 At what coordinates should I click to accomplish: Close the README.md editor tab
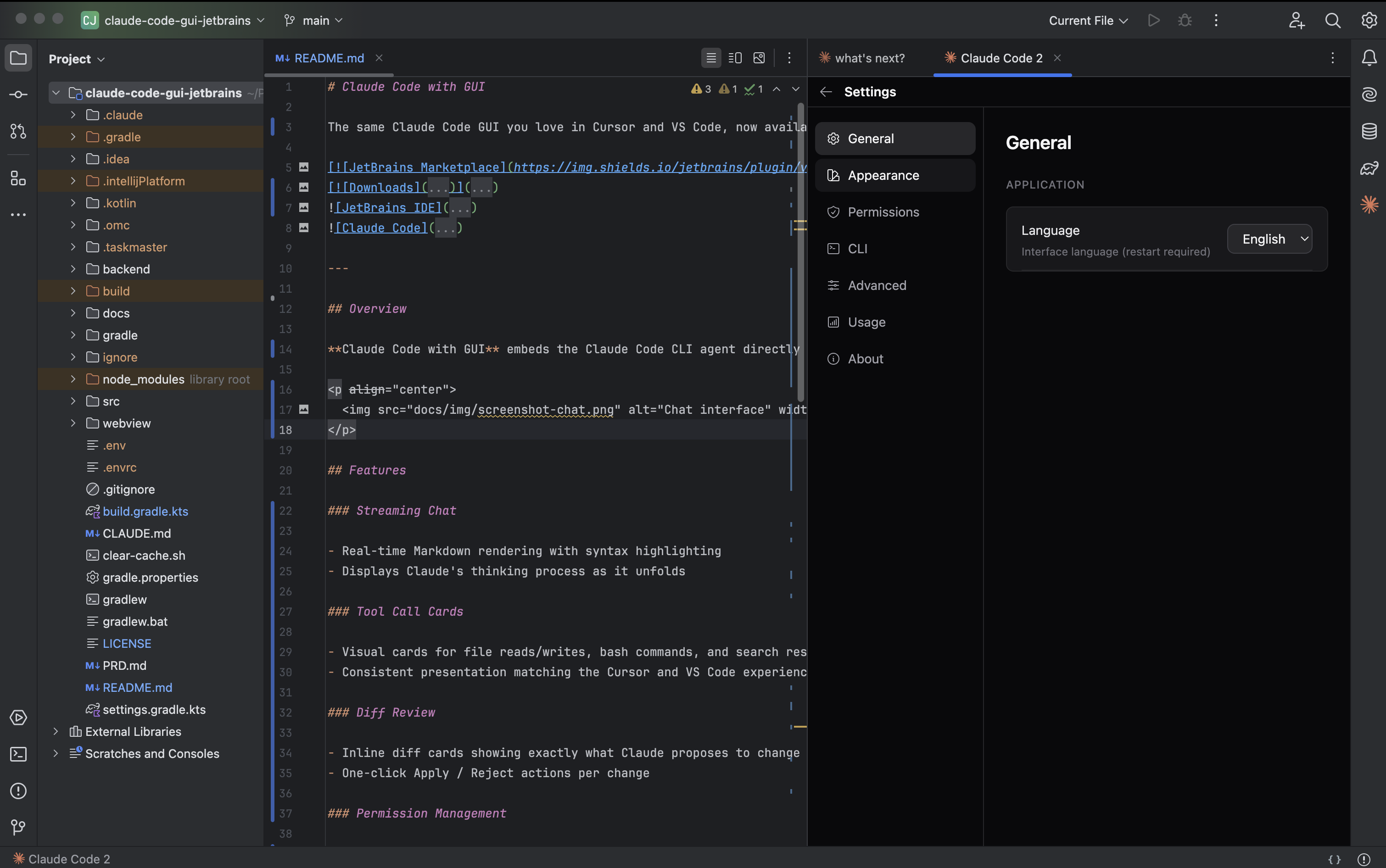pyautogui.click(x=379, y=58)
